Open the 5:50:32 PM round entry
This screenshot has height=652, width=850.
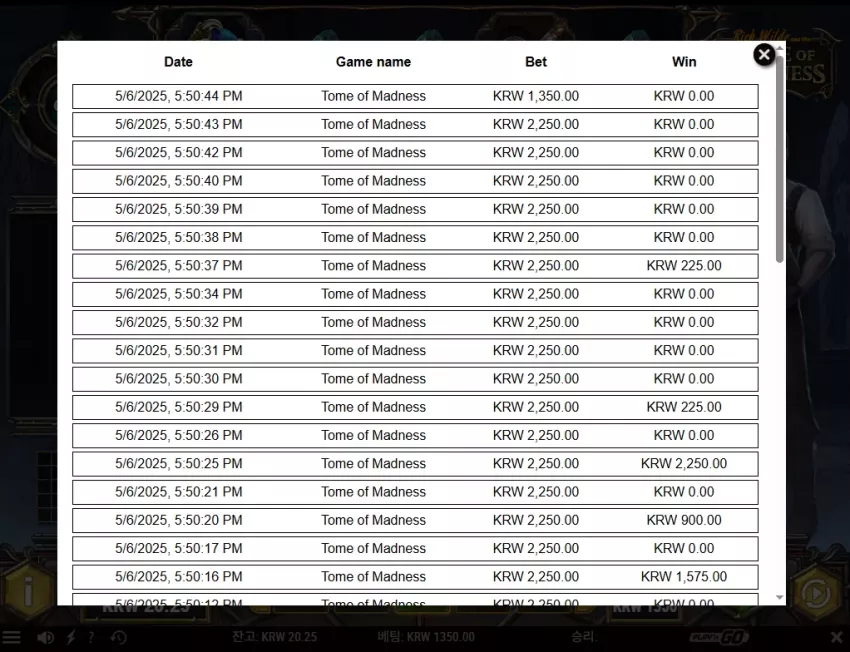pyautogui.click(x=415, y=322)
